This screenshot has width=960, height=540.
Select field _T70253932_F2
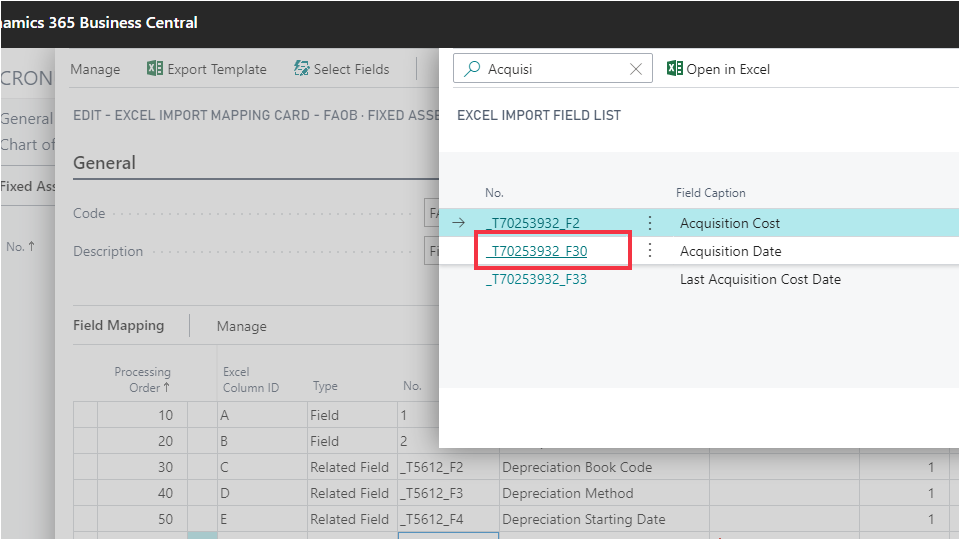[533, 223]
